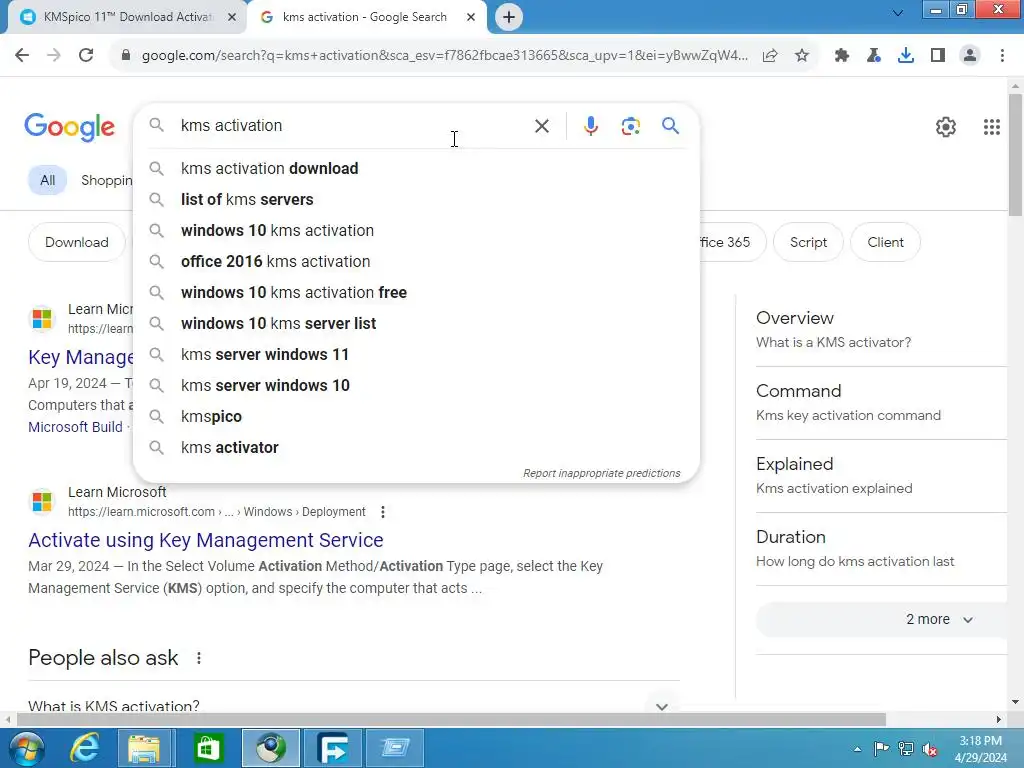Select the All results tab
The image size is (1024, 768).
(x=47, y=180)
